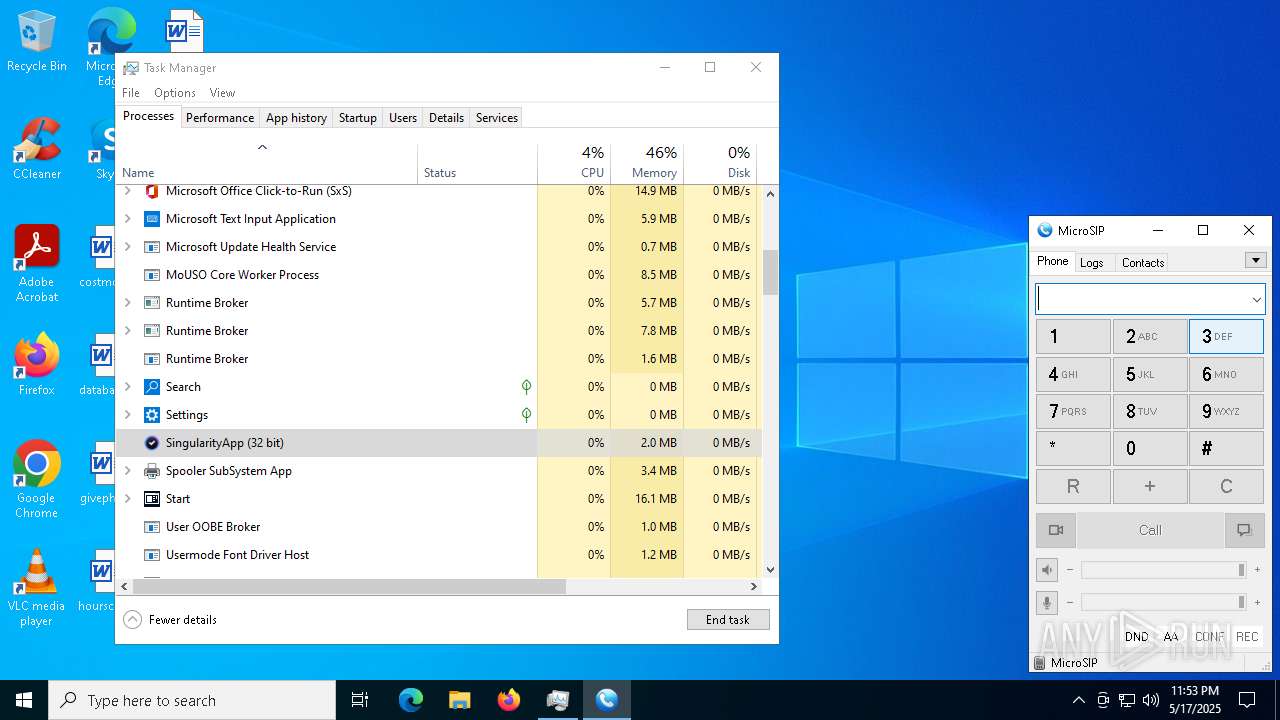Expand the Start process row
Image resolution: width=1280 pixels, height=720 pixels.
point(127,499)
